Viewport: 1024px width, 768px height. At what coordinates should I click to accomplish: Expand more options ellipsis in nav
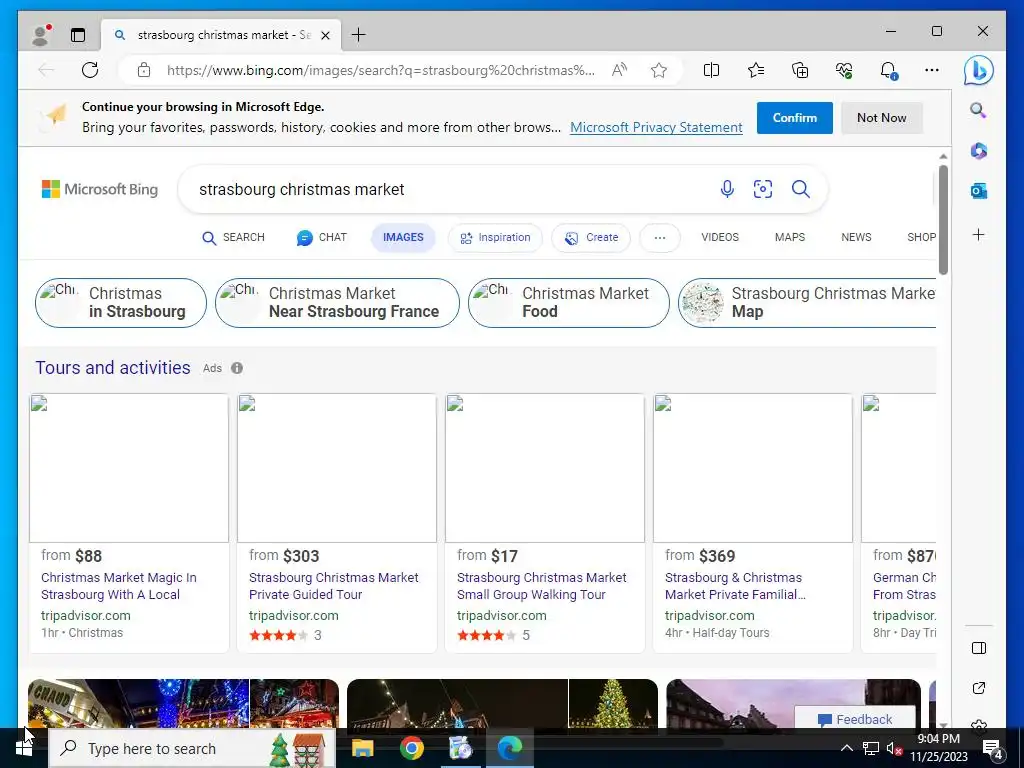click(660, 238)
